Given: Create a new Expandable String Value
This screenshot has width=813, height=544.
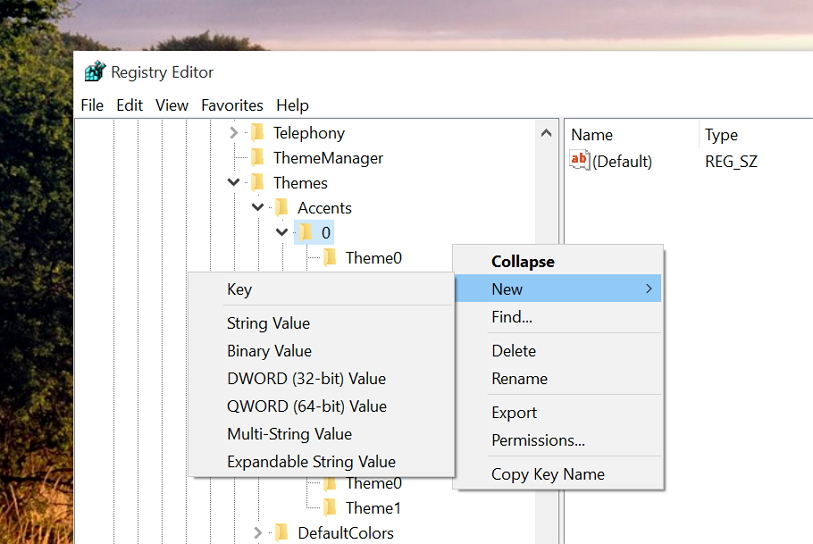Looking at the screenshot, I should point(321,462).
